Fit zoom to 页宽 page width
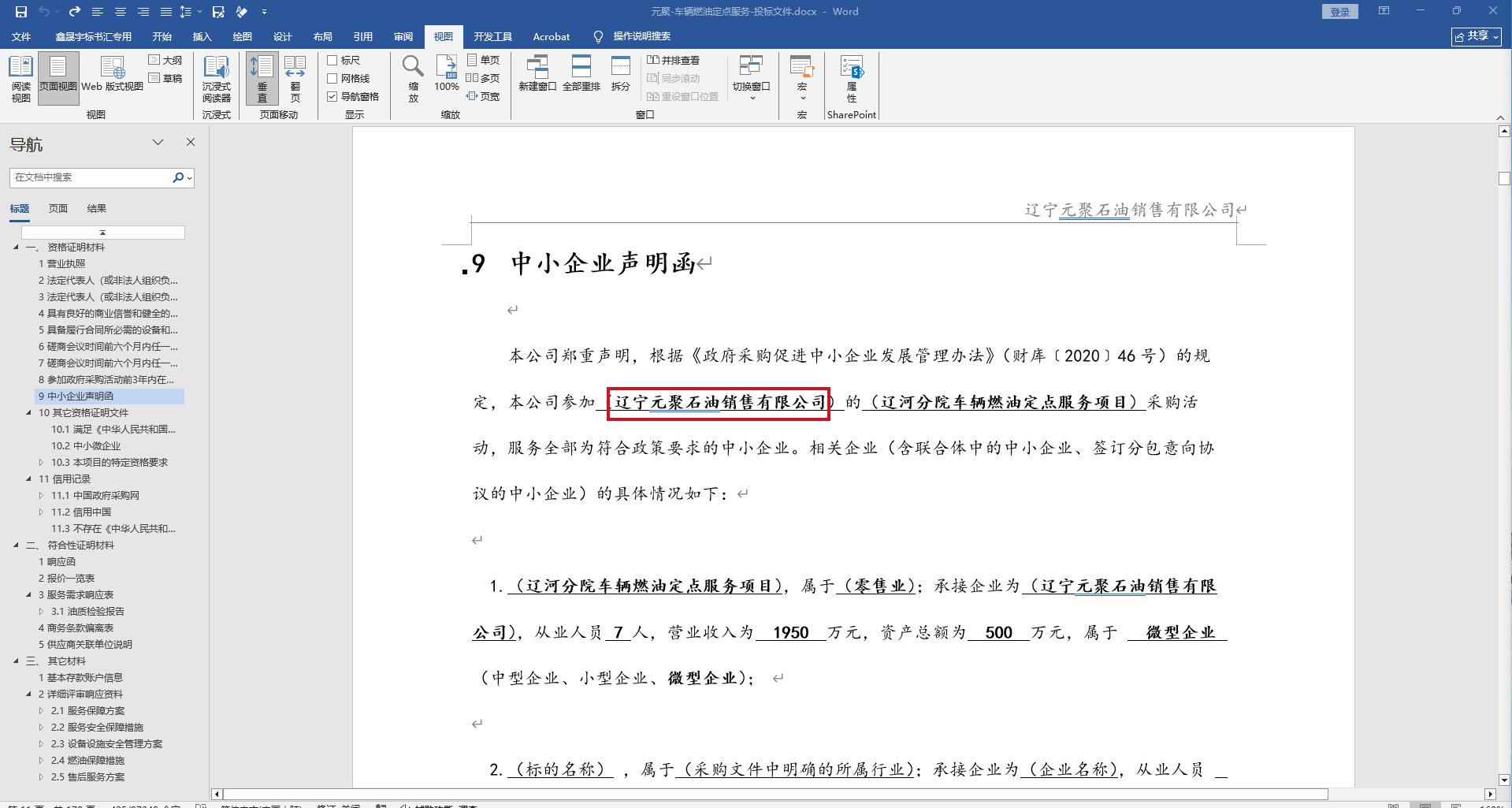 coord(483,96)
